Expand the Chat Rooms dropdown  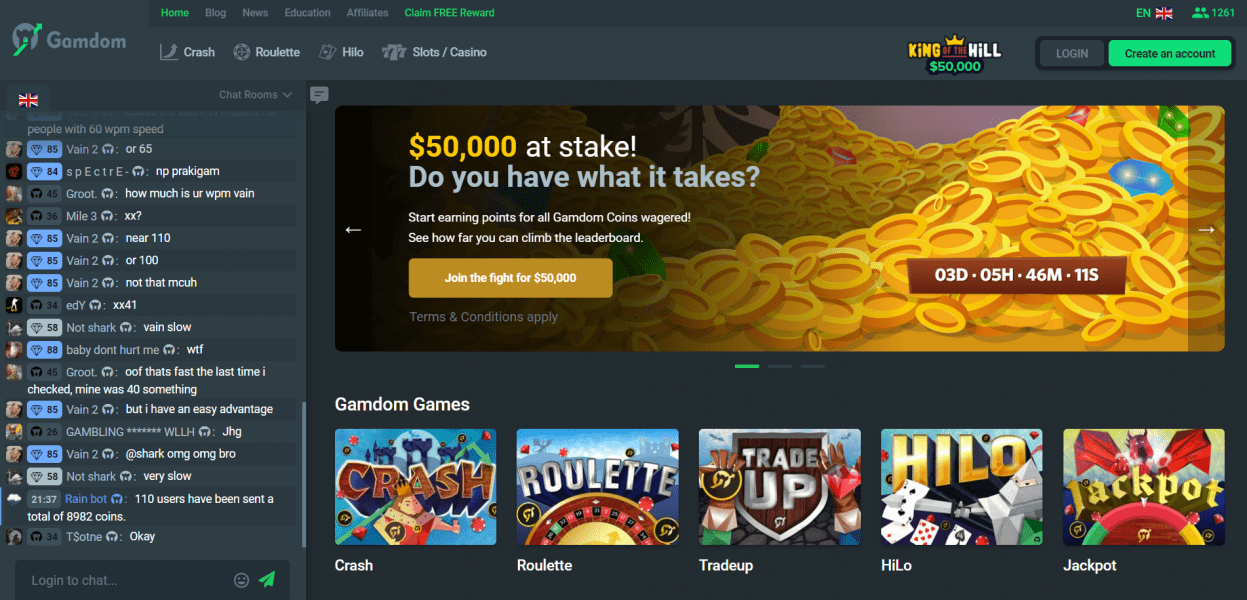click(x=255, y=95)
